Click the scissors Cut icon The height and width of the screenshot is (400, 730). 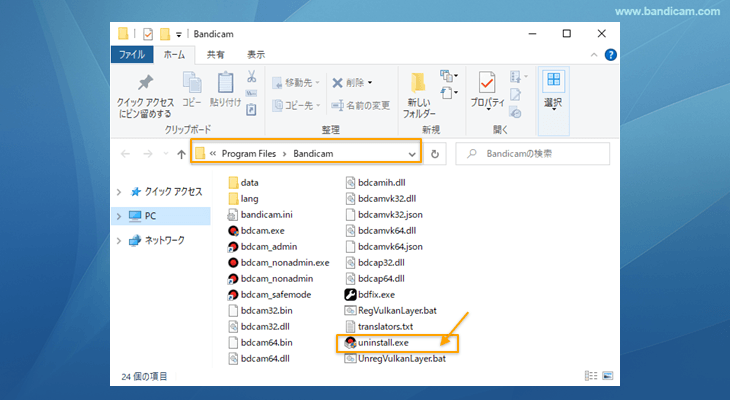point(251,76)
